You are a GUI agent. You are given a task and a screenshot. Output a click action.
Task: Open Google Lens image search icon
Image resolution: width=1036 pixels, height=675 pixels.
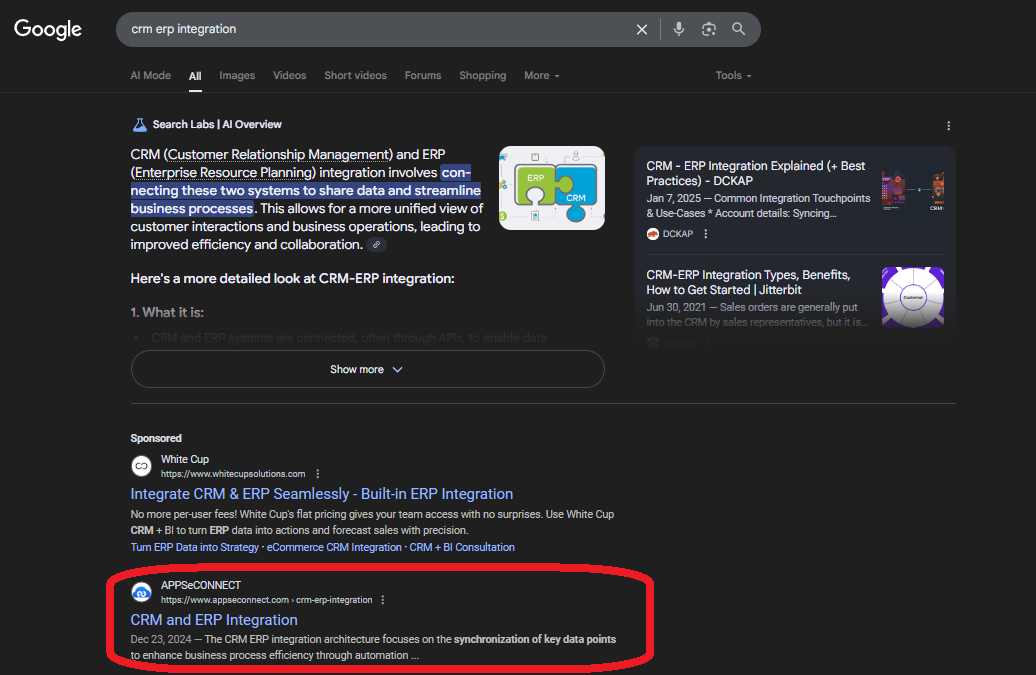[709, 29]
